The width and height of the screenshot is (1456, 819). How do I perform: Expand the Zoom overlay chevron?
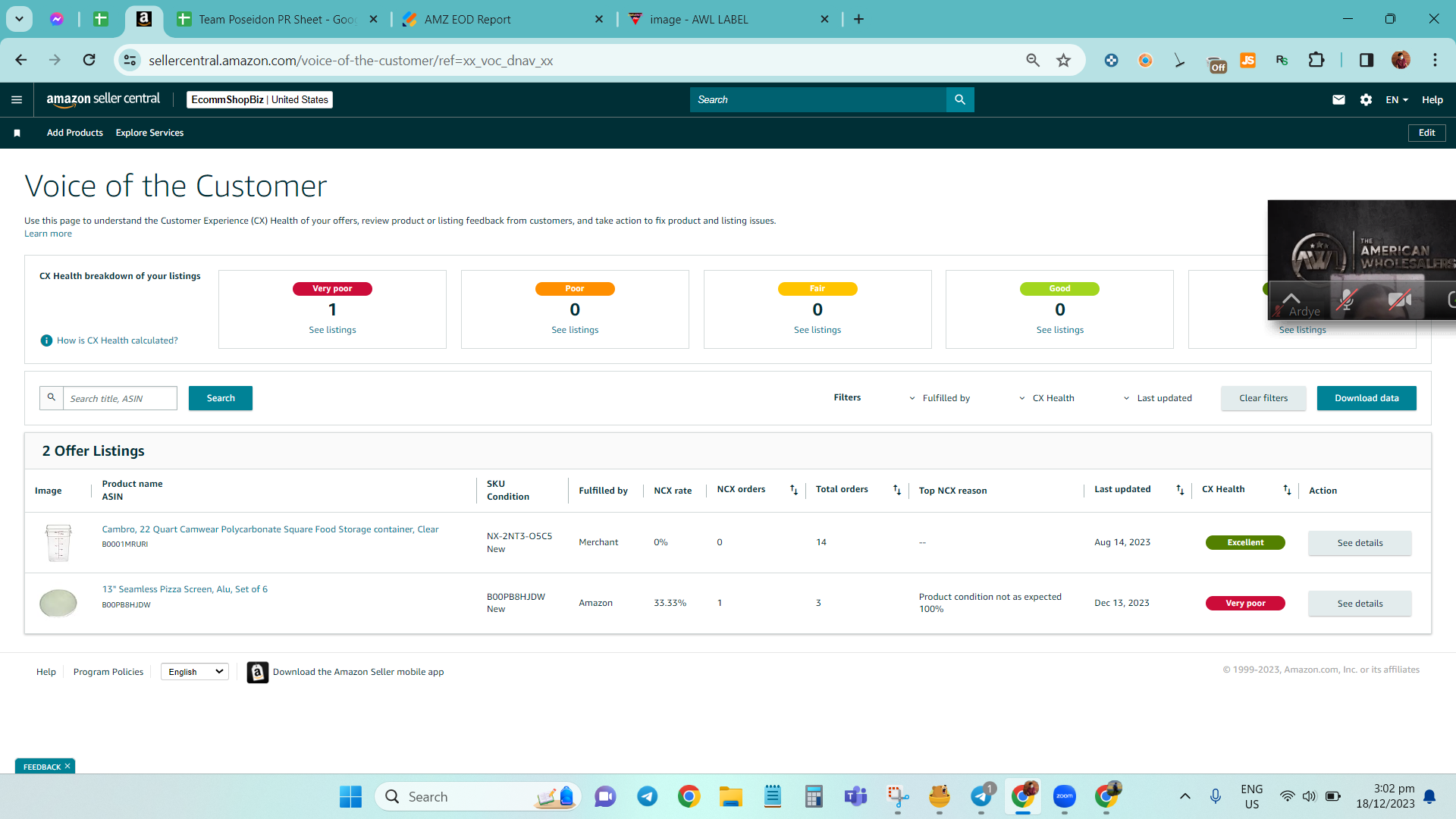click(1291, 298)
